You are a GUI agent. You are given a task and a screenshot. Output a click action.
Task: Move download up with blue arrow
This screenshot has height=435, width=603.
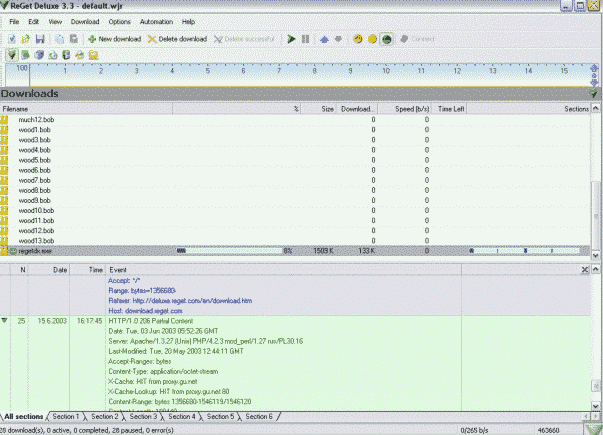coord(324,39)
